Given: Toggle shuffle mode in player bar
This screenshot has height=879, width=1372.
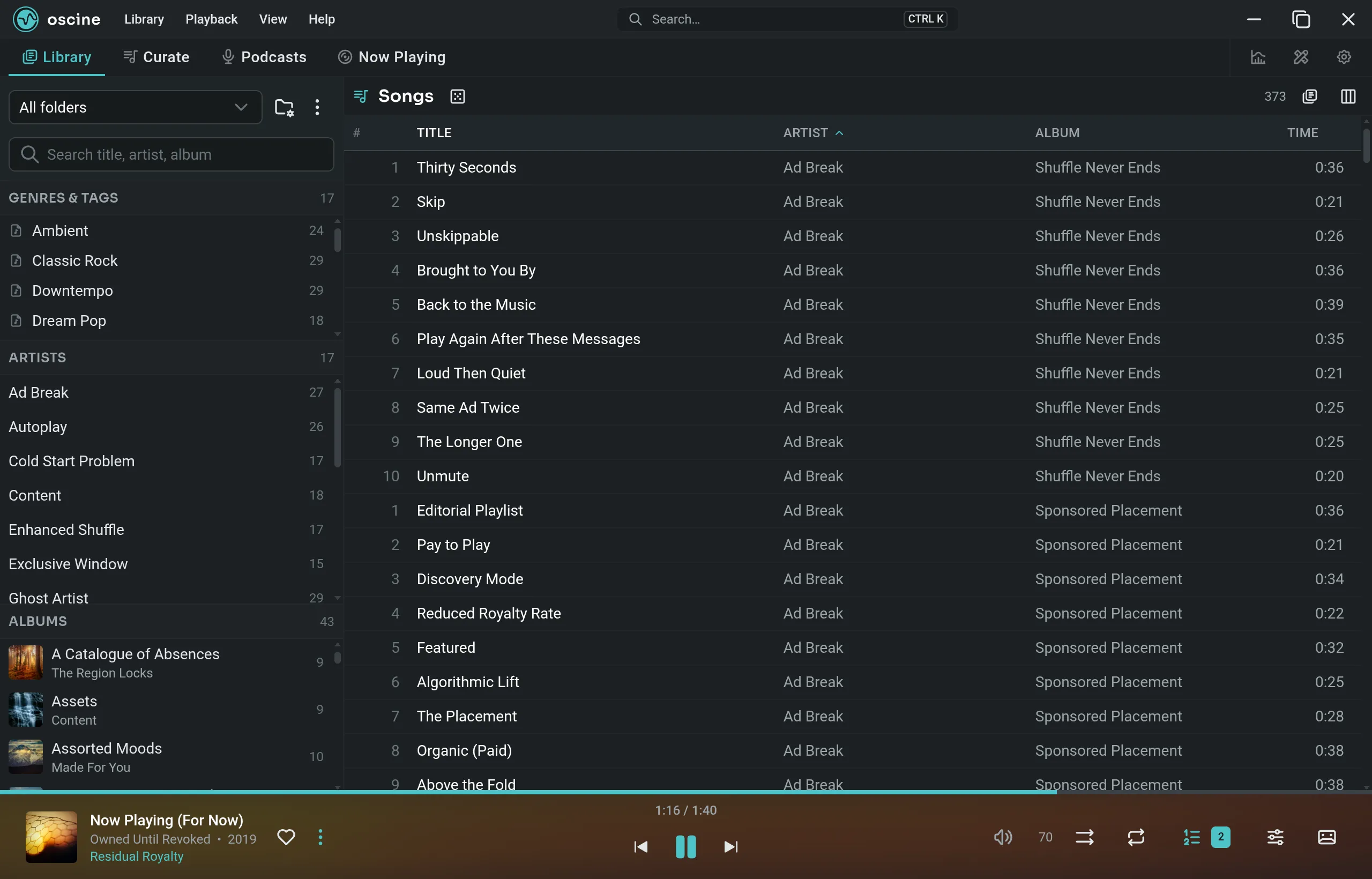Looking at the screenshot, I should coord(1084,837).
